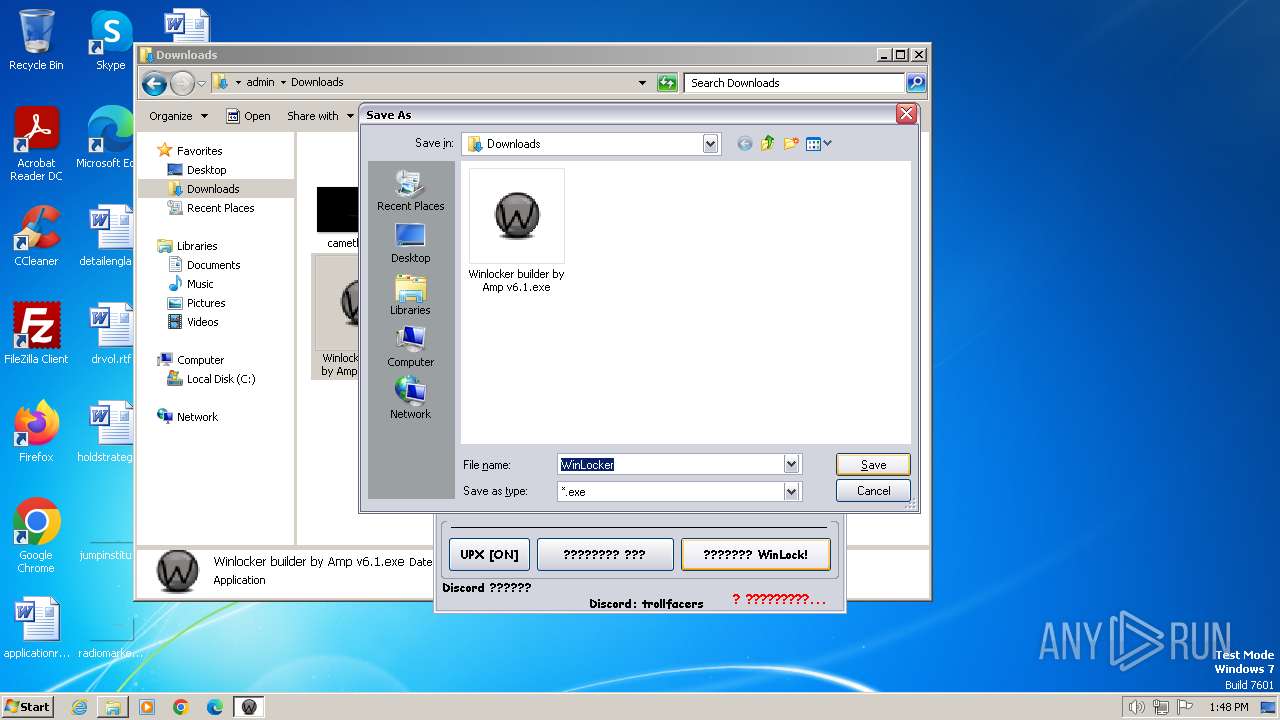This screenshot has height=720, width=1280.
Task: Select CCleaner desktop icon
Action: pyautogui.click(x=36, y=235)
